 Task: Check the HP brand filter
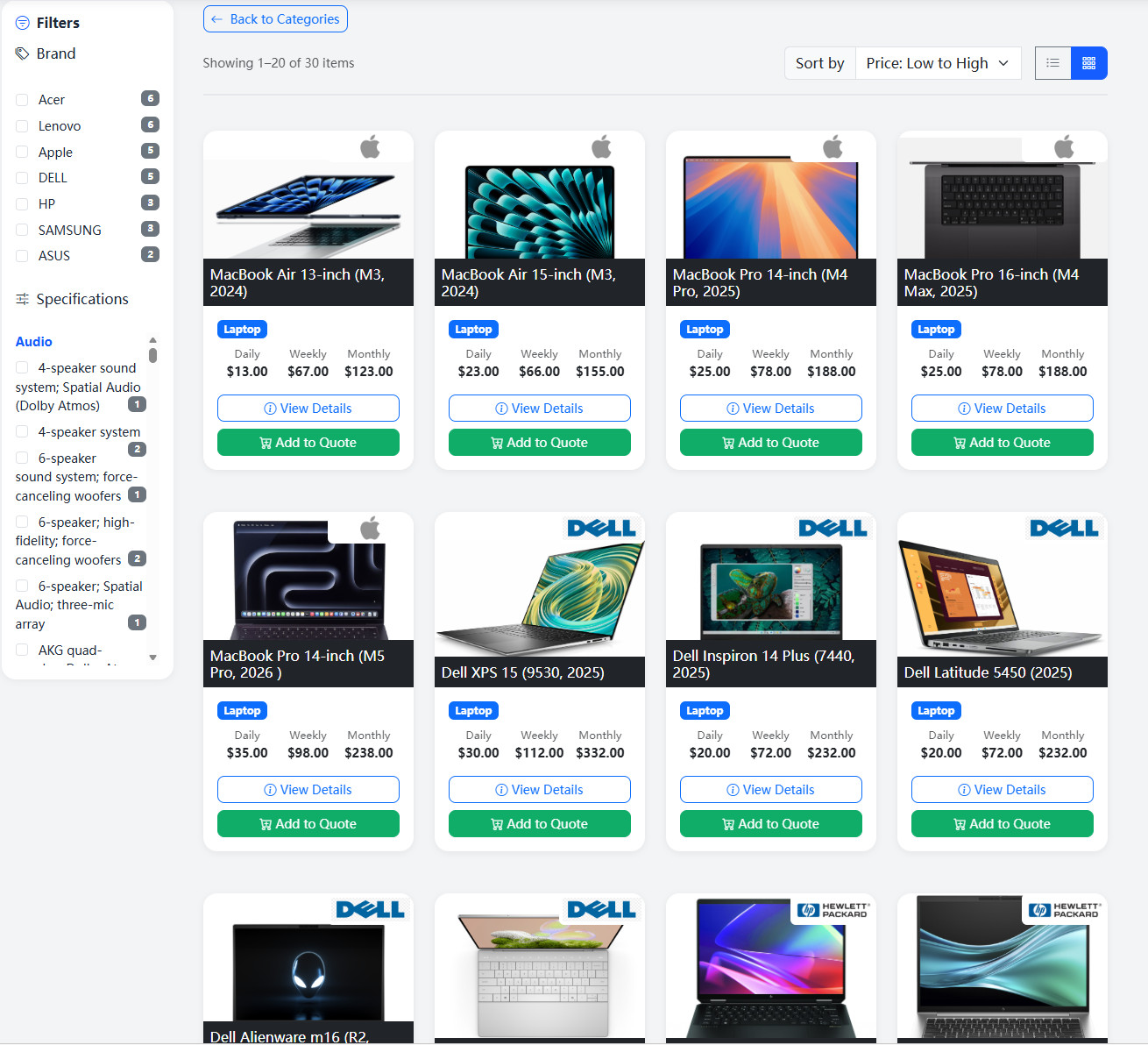coord(22,204)
